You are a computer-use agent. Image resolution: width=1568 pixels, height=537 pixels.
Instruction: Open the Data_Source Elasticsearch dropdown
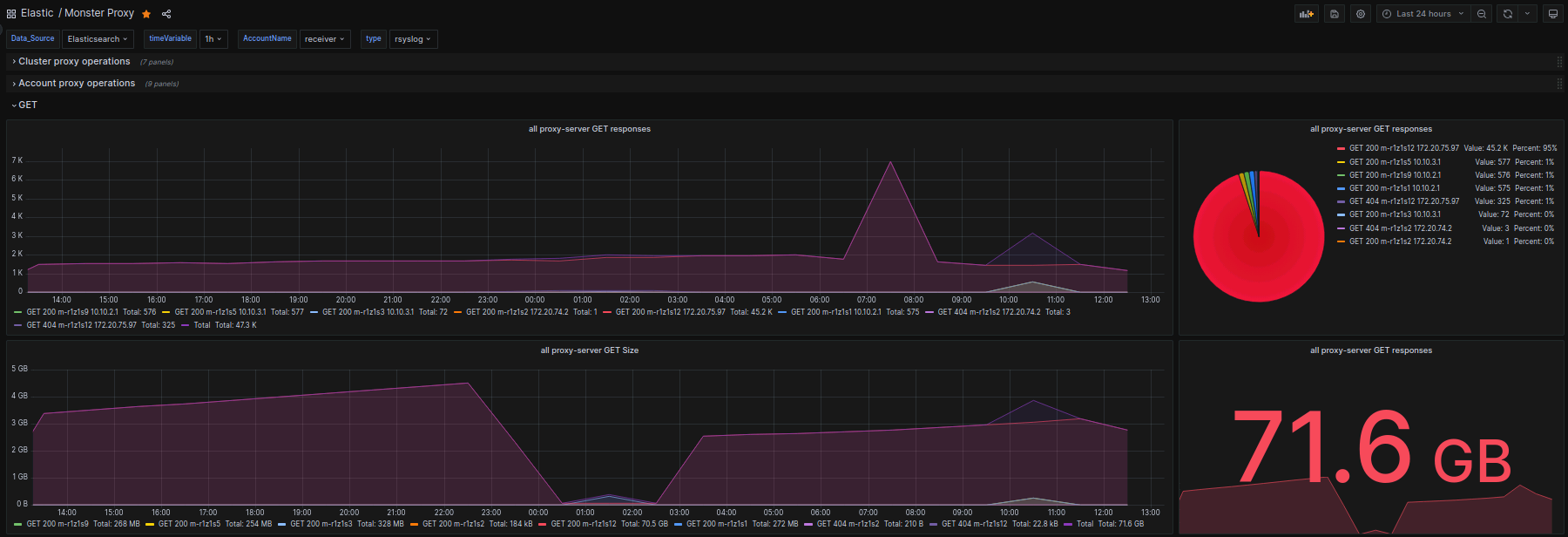click(98, 39)
